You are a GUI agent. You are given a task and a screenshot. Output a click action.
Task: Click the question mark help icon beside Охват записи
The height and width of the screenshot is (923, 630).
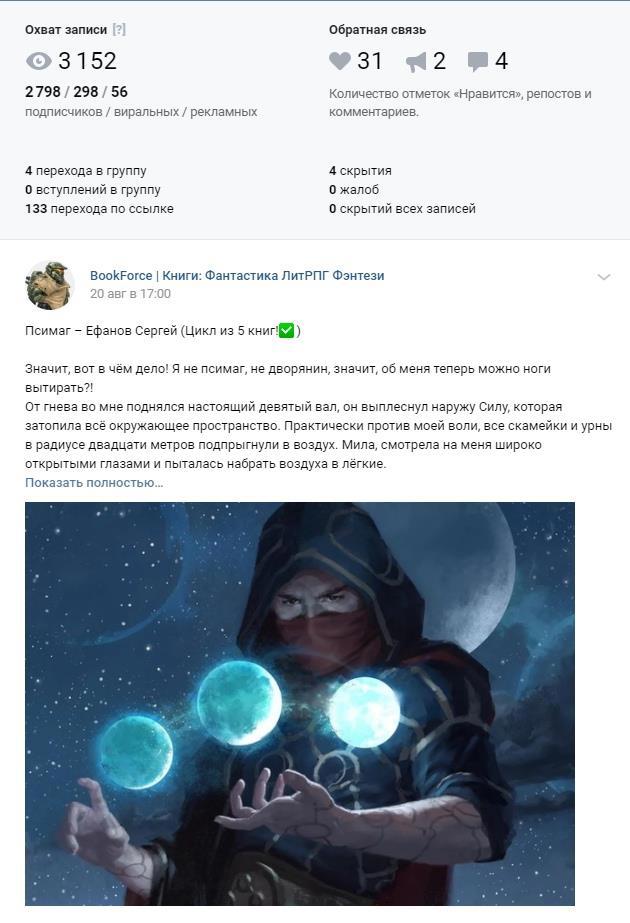tap(119, 29)
